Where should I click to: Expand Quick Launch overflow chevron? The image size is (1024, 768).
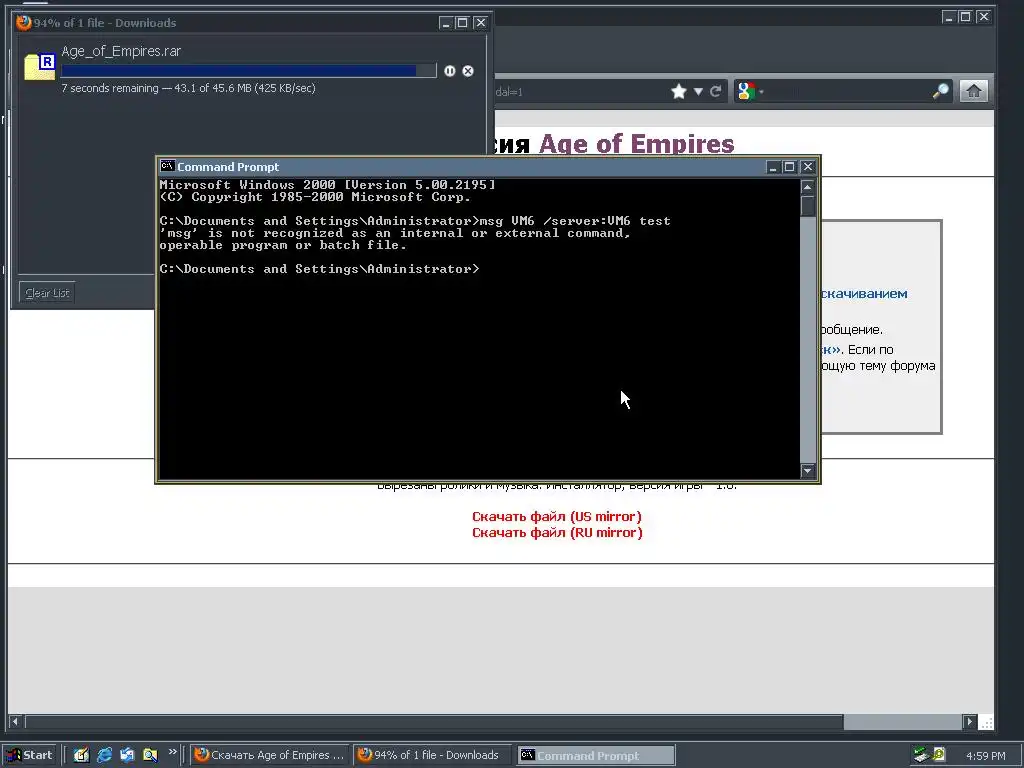pyautogui.click(x=172, y=752)
